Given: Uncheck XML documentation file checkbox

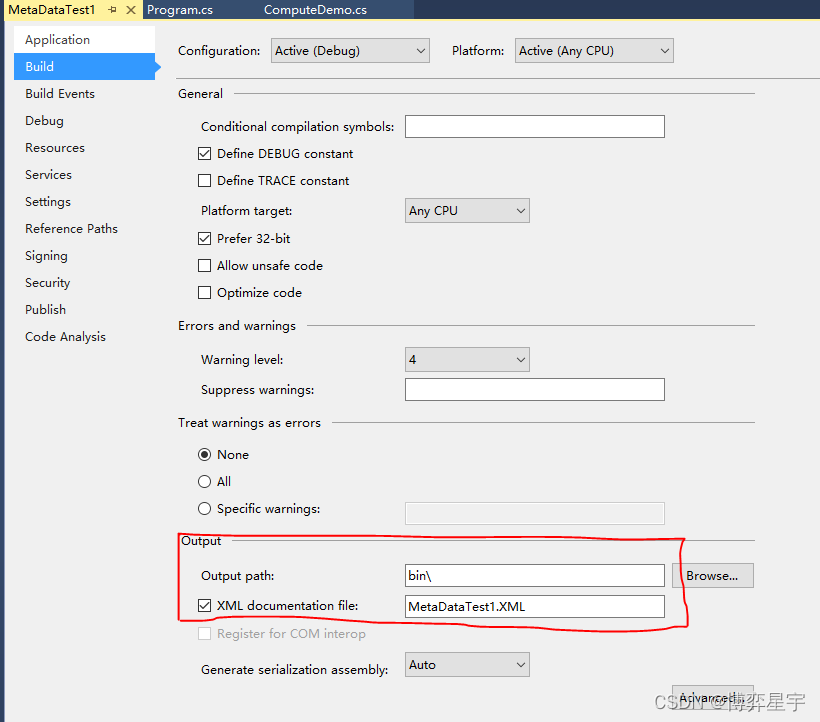Looking at the screenshot, I should point(205,606).
